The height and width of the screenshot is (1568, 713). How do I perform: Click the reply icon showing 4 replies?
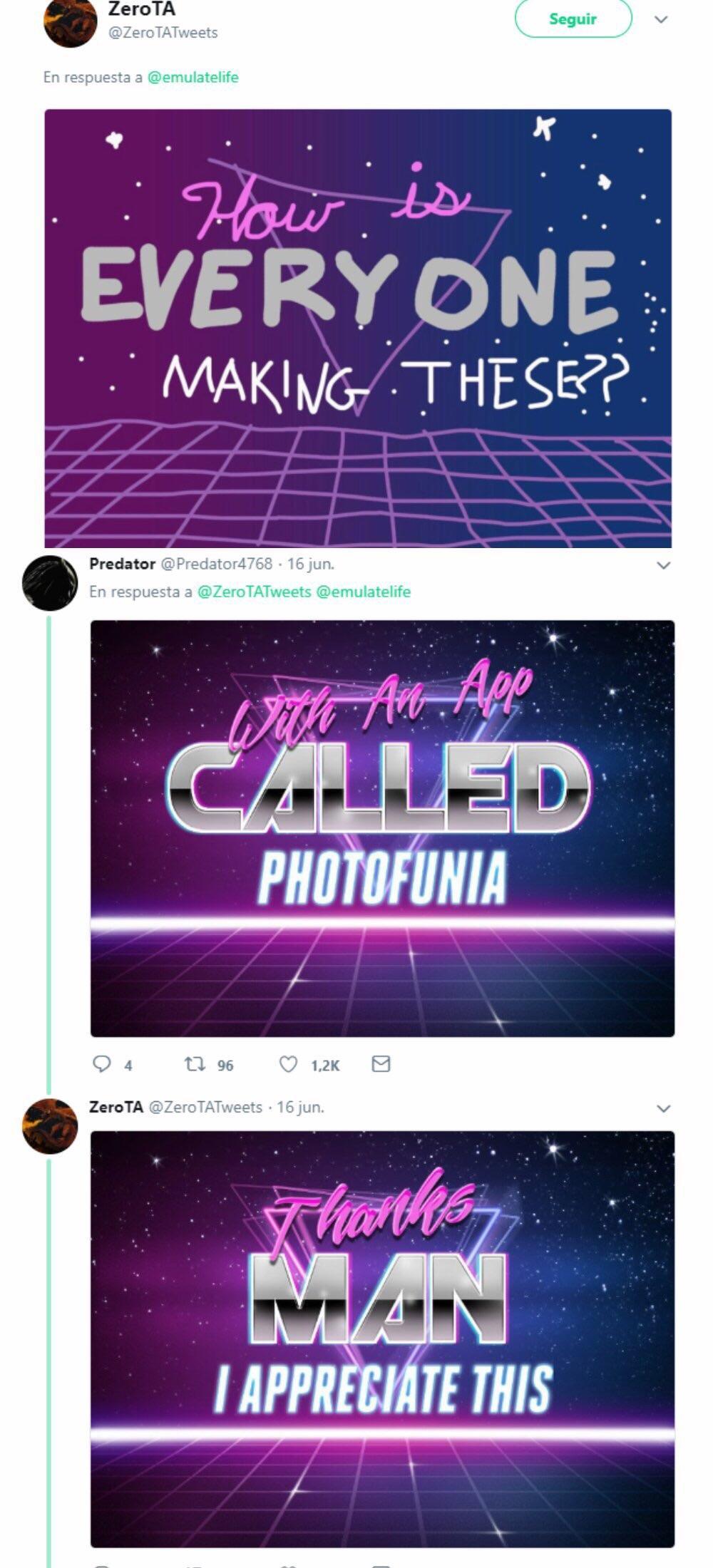point(102,1064)
